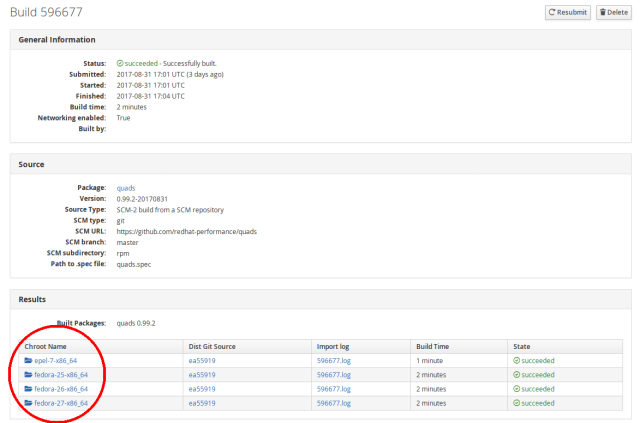
Task: Open the 596677.log link in the fedora-25 row
Action: 334,374
